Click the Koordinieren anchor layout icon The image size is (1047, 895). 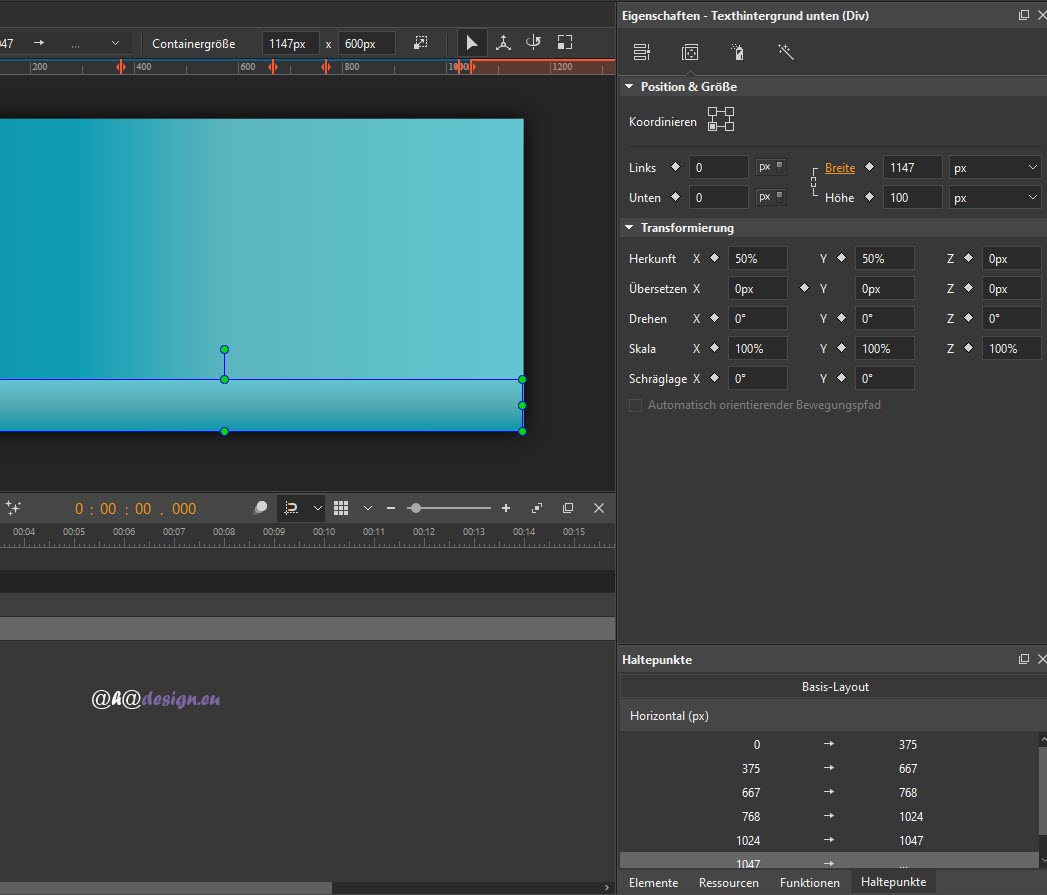720,120
